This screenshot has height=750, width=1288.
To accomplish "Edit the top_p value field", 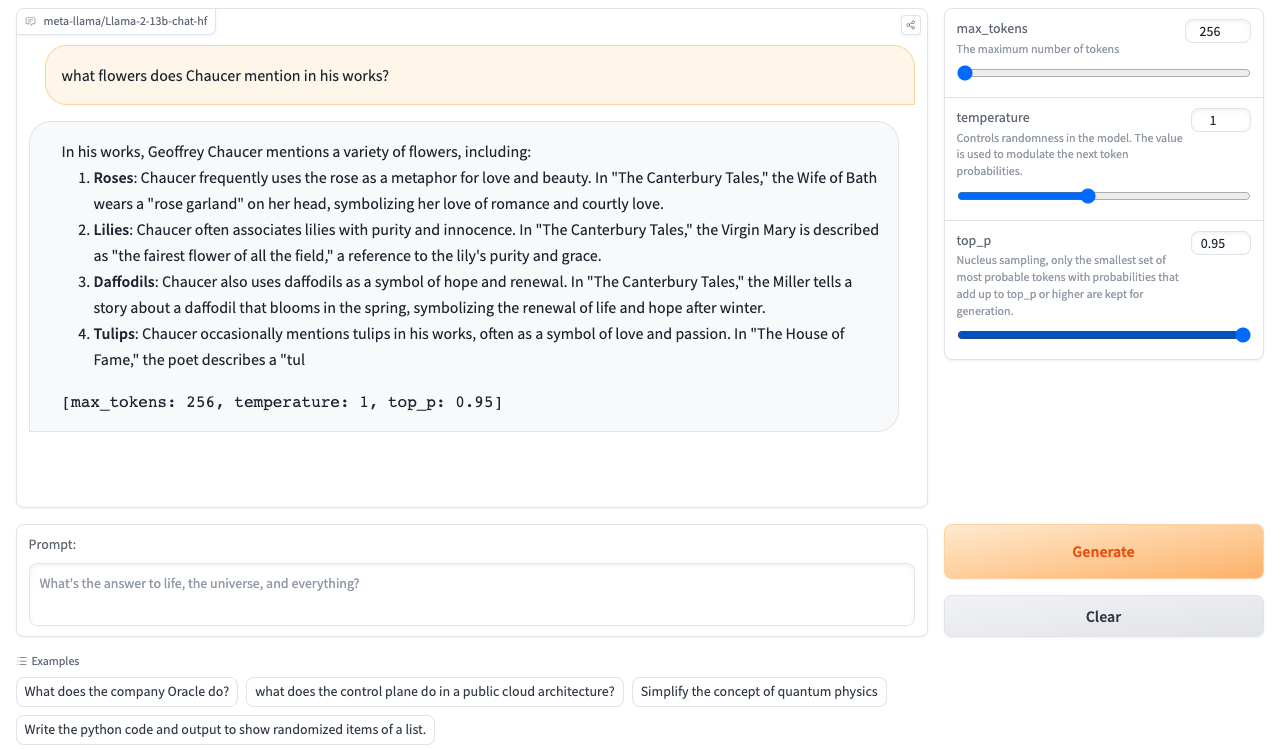I will (1220, 243).
